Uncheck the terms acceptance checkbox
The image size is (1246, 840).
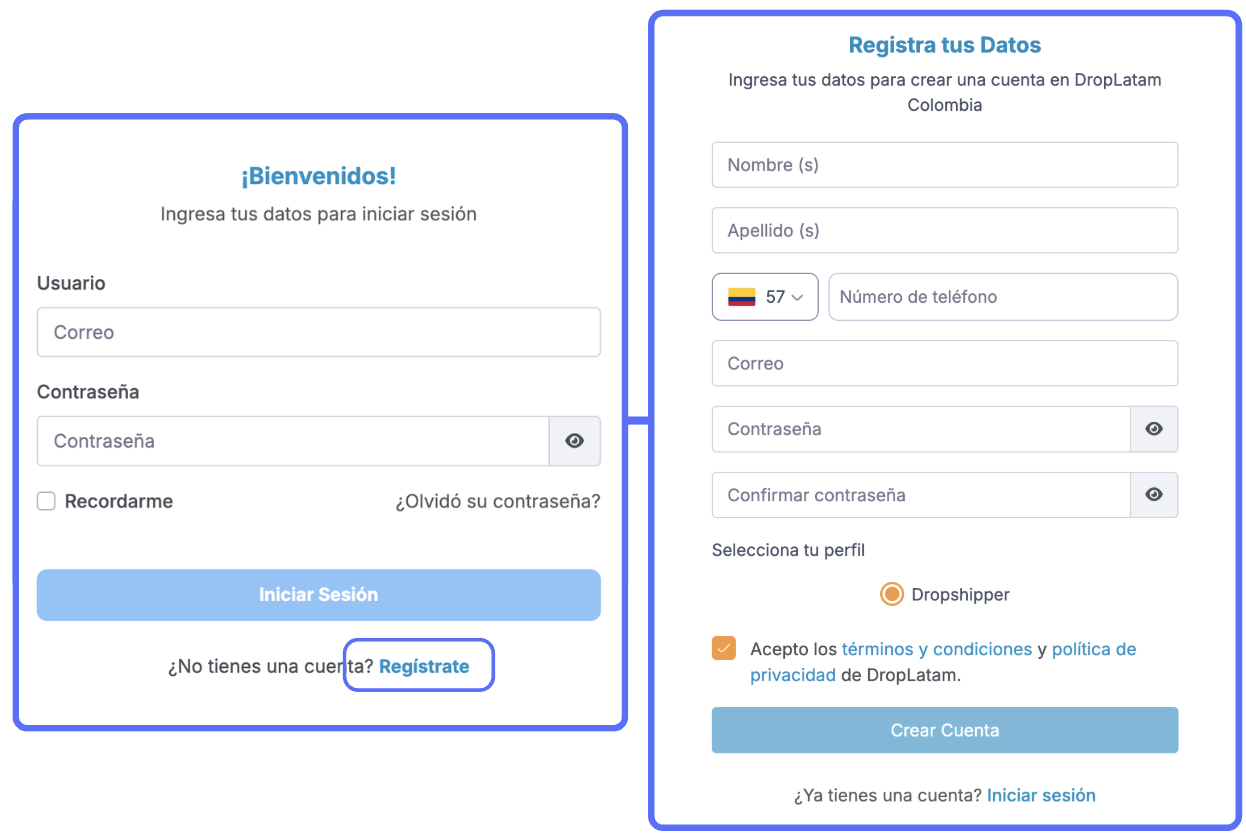(724, 648)
